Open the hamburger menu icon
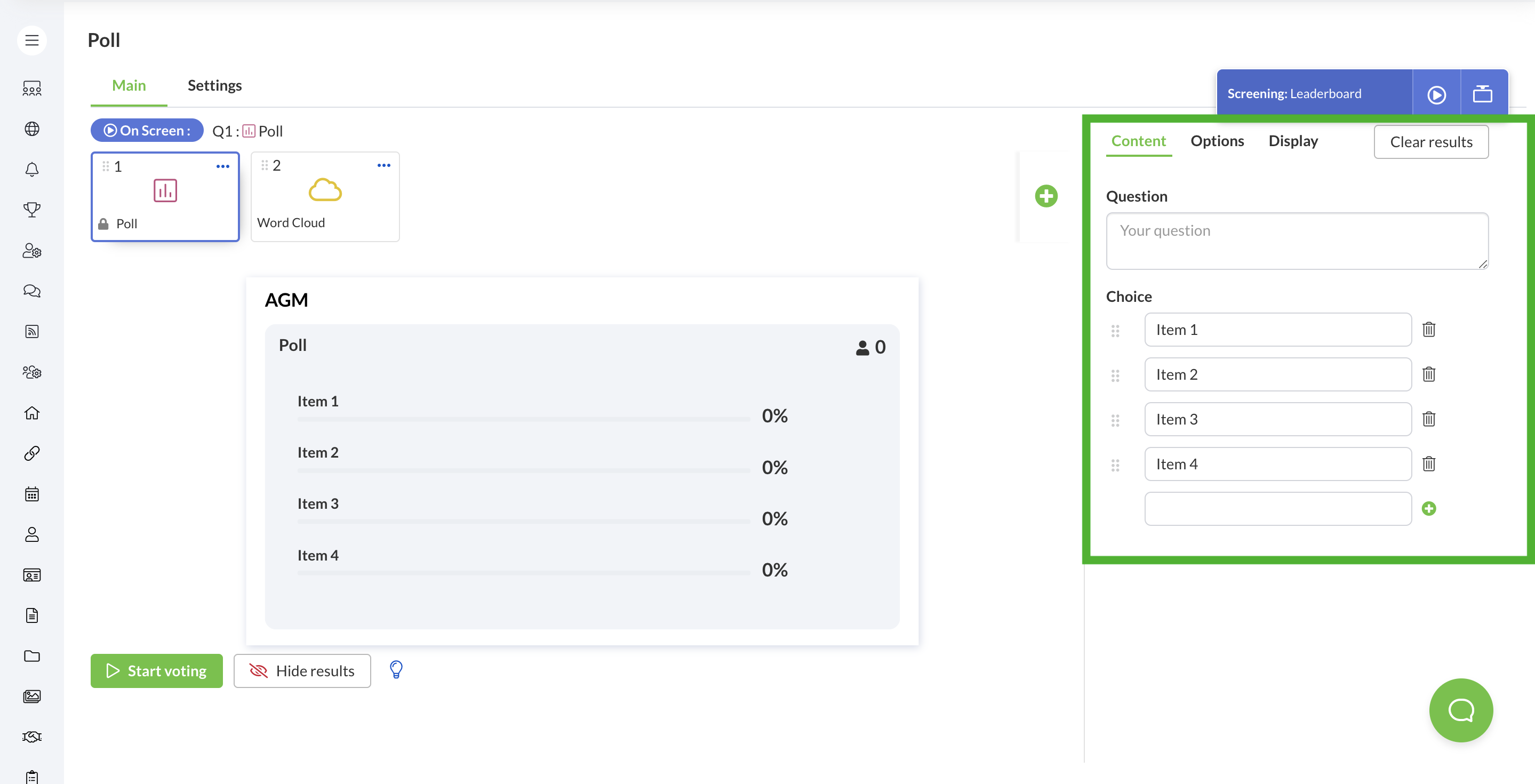The height and width of the screenshot is (784, 1535). click(x=32, y=41)
